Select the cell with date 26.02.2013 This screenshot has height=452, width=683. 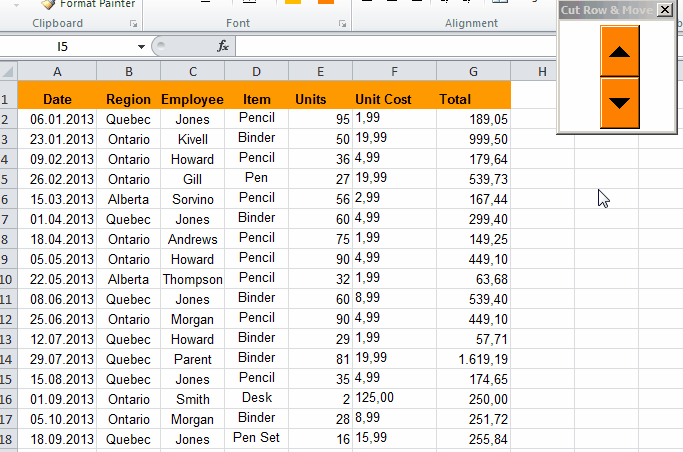pyautogui.click(x=57, y=179)
